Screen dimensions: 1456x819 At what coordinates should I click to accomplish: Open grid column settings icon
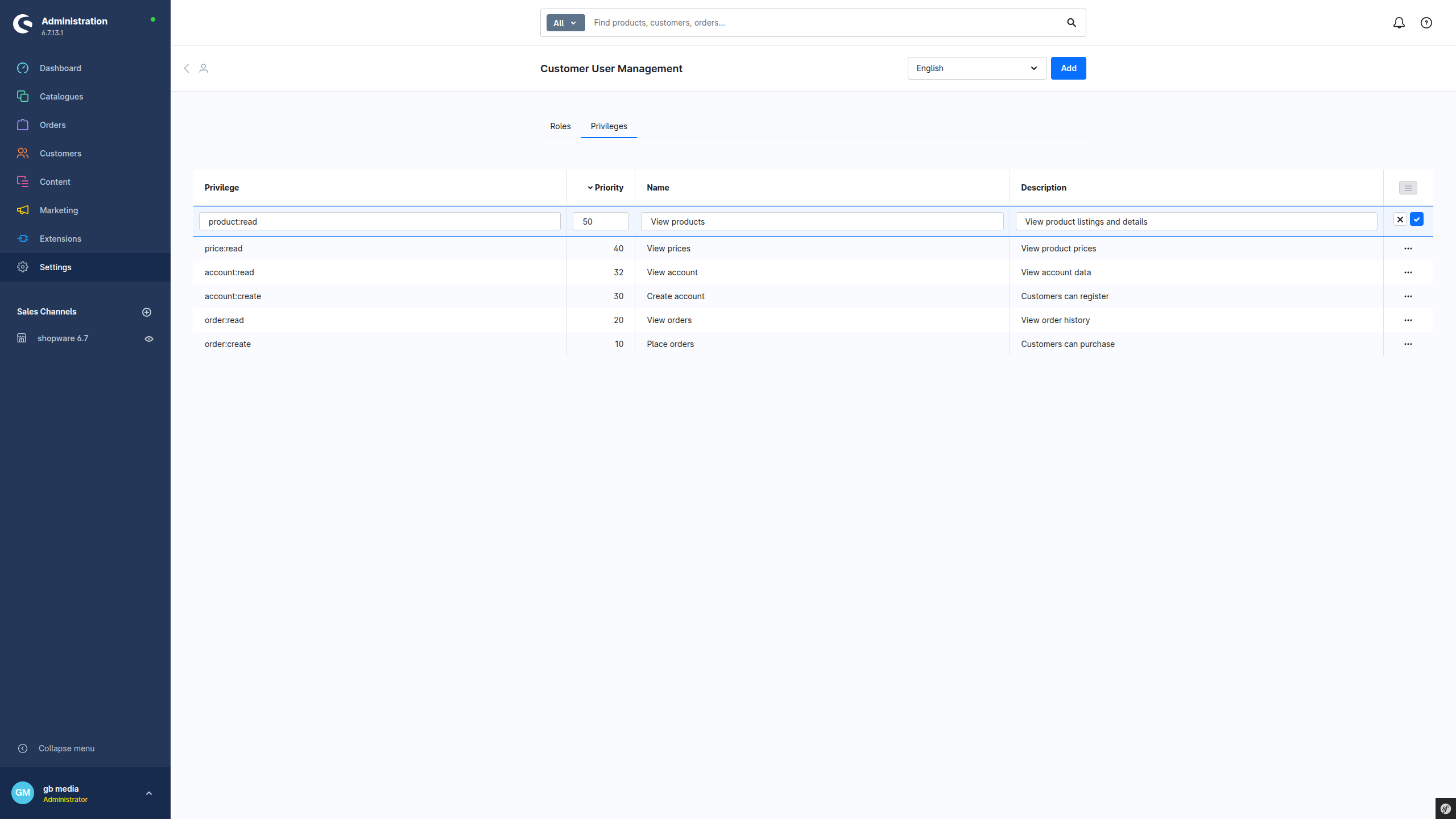tap(1408, 188)
